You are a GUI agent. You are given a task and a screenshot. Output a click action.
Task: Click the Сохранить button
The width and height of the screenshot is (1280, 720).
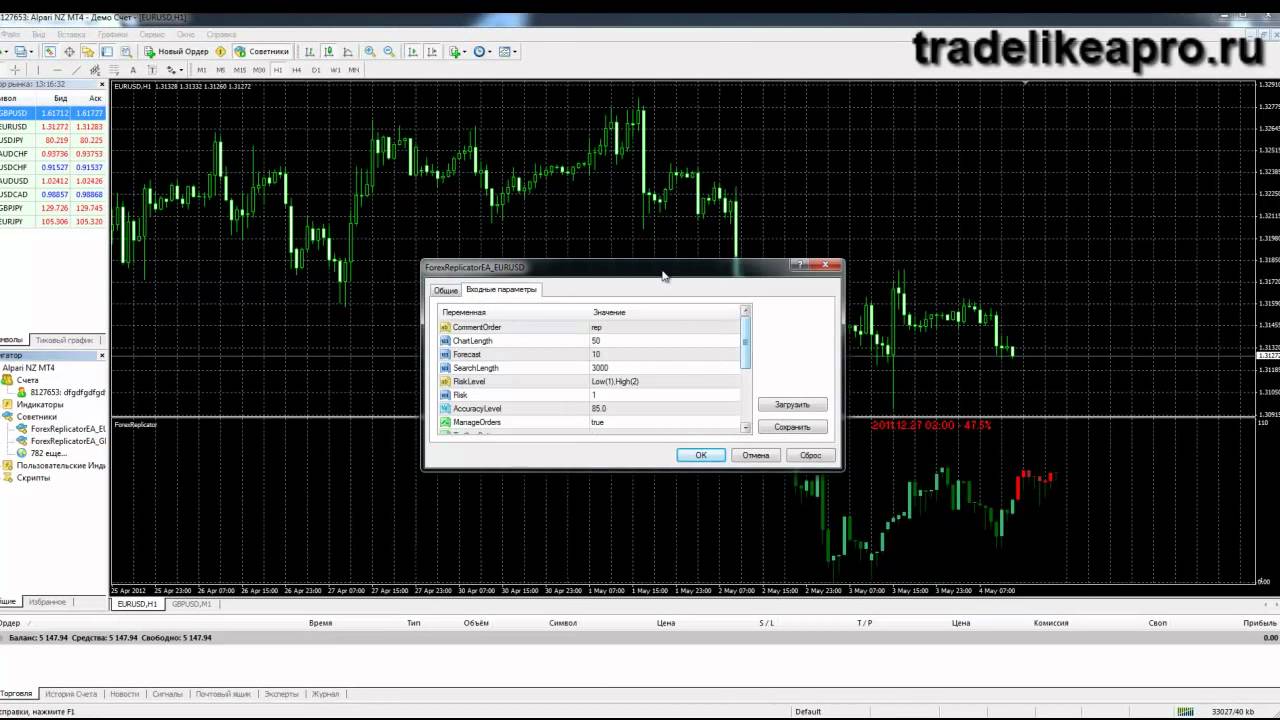[x=792, y=427]
